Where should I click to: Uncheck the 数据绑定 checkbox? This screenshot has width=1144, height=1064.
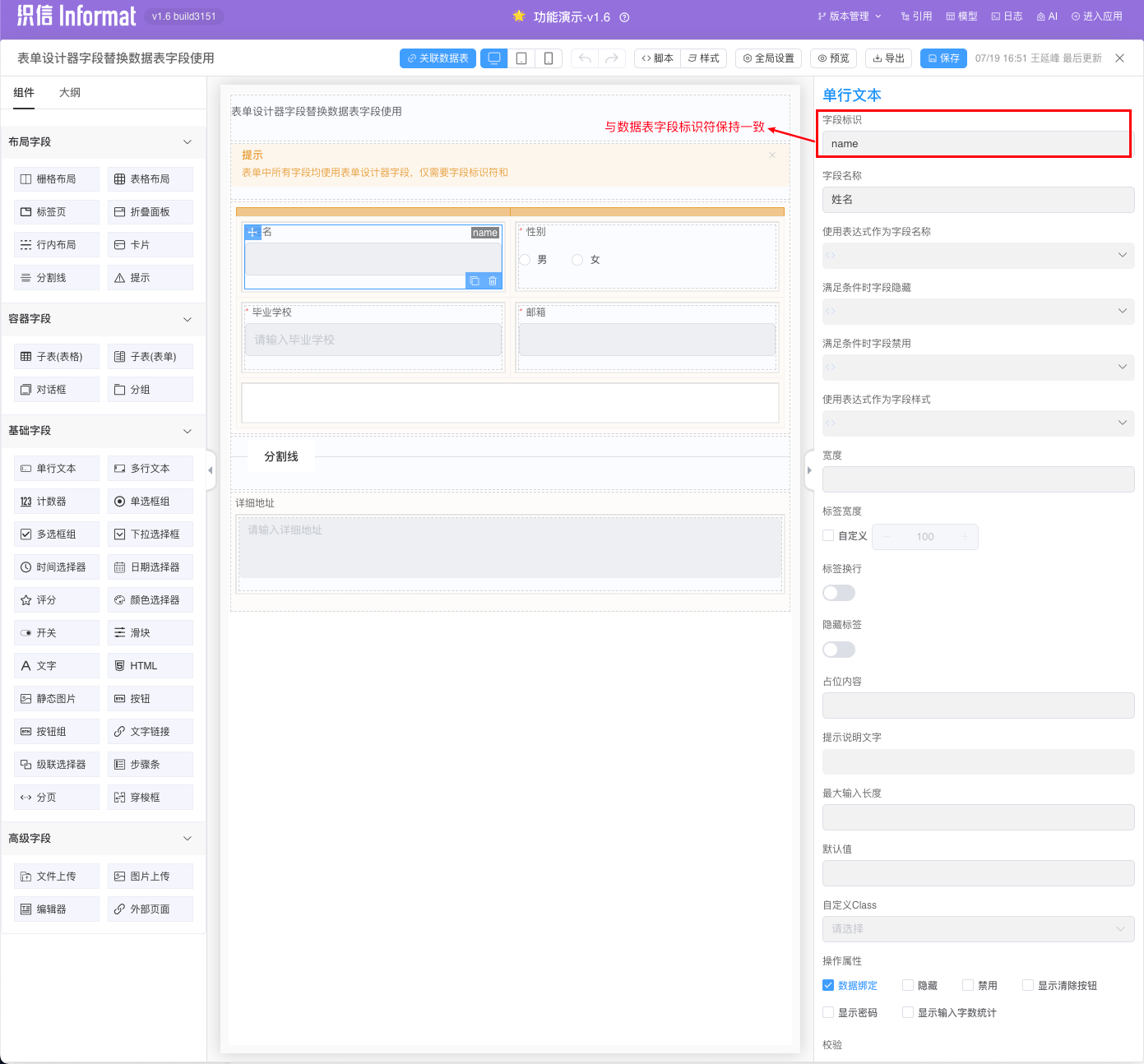pyautogui.click(x=828, y=985)
